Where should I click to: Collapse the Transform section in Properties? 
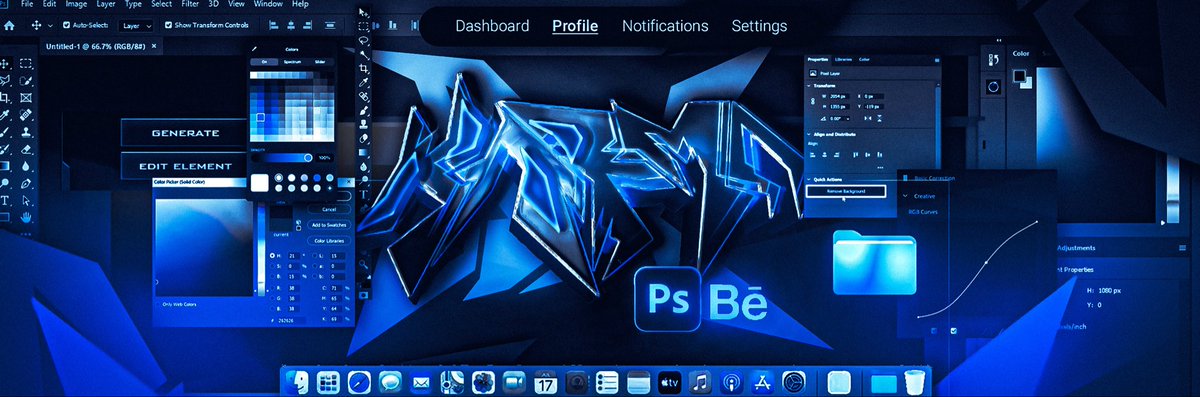[x=809, y=86]
